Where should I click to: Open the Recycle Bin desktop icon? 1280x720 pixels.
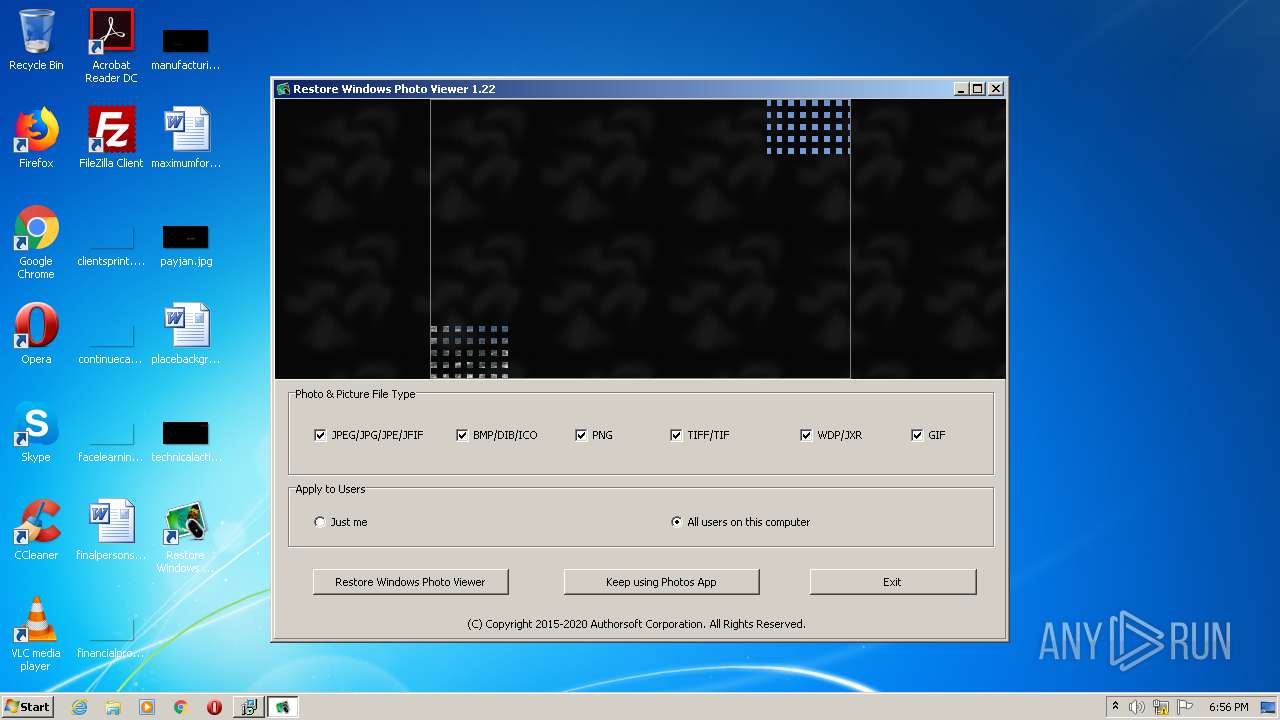point(36,41)
